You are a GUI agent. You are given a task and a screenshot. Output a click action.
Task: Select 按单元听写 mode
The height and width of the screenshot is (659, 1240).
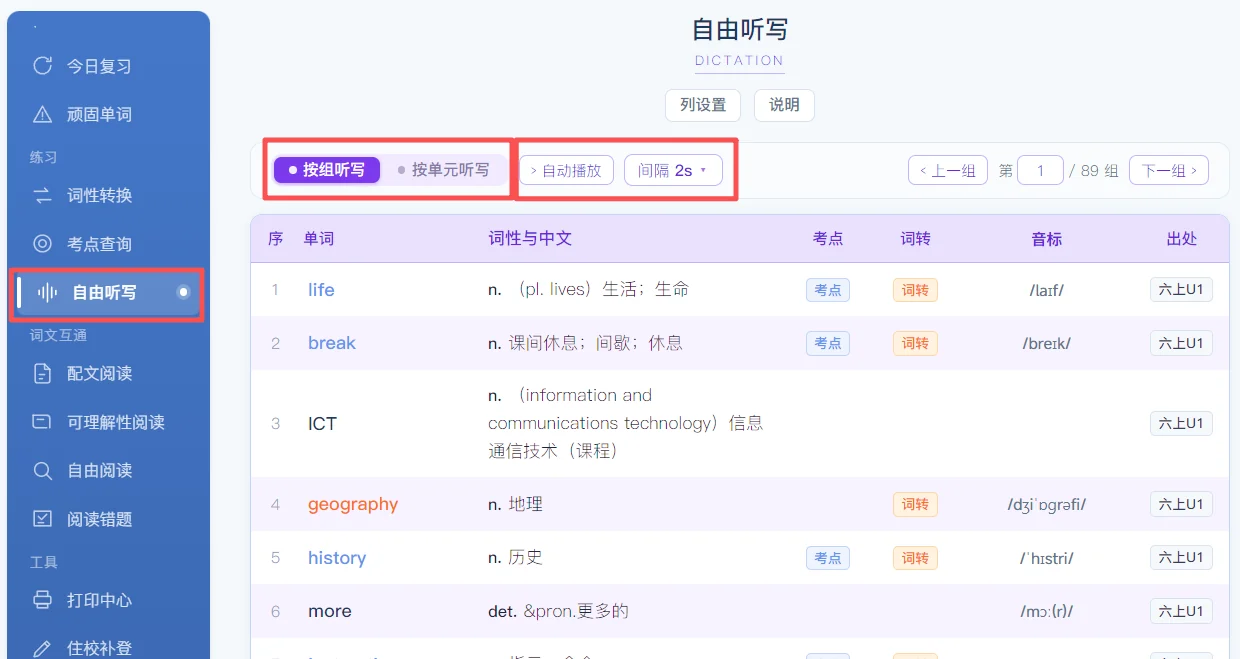tap(444, 170)
